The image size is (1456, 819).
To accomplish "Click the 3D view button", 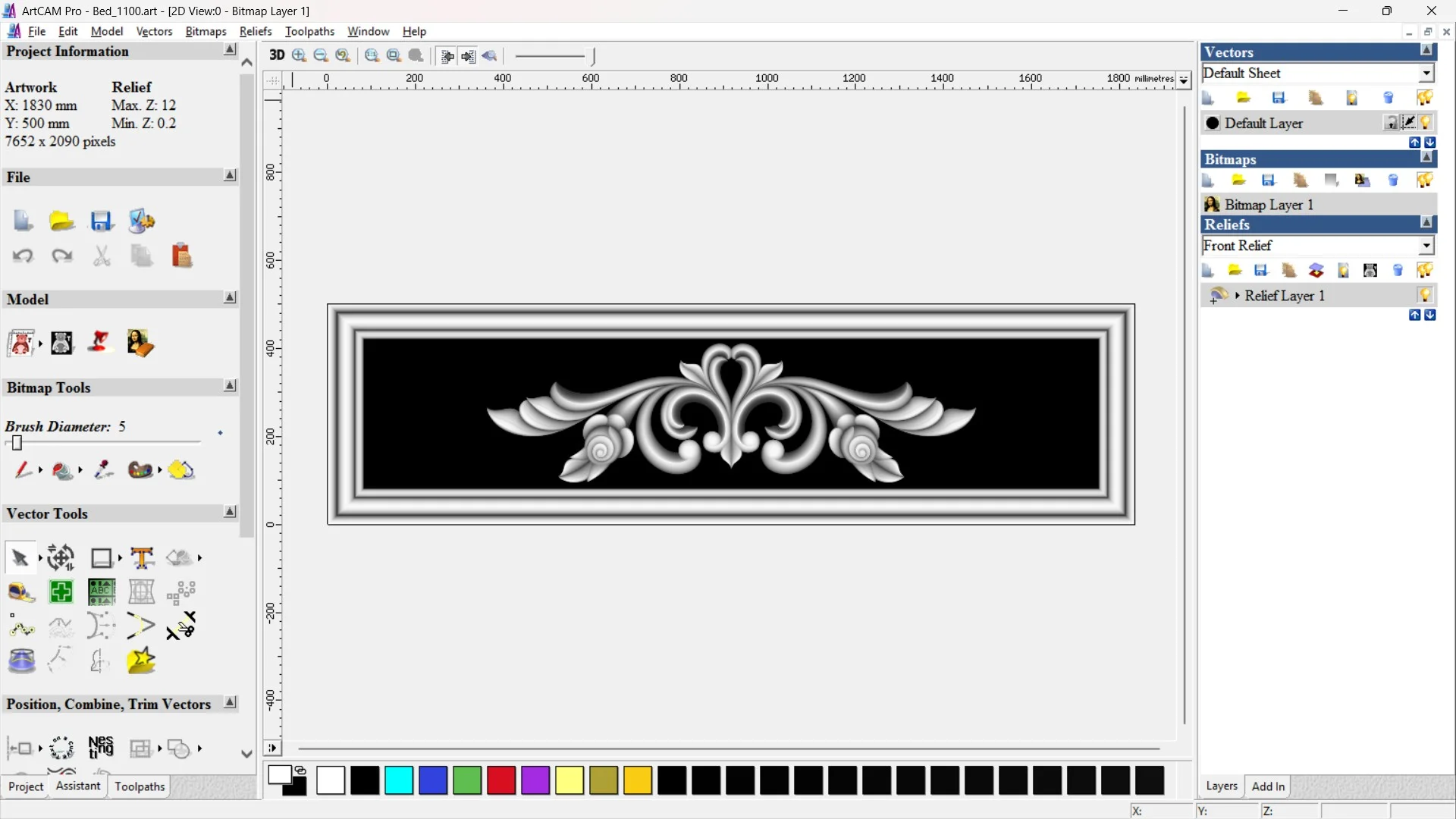I will click(277, 55).
